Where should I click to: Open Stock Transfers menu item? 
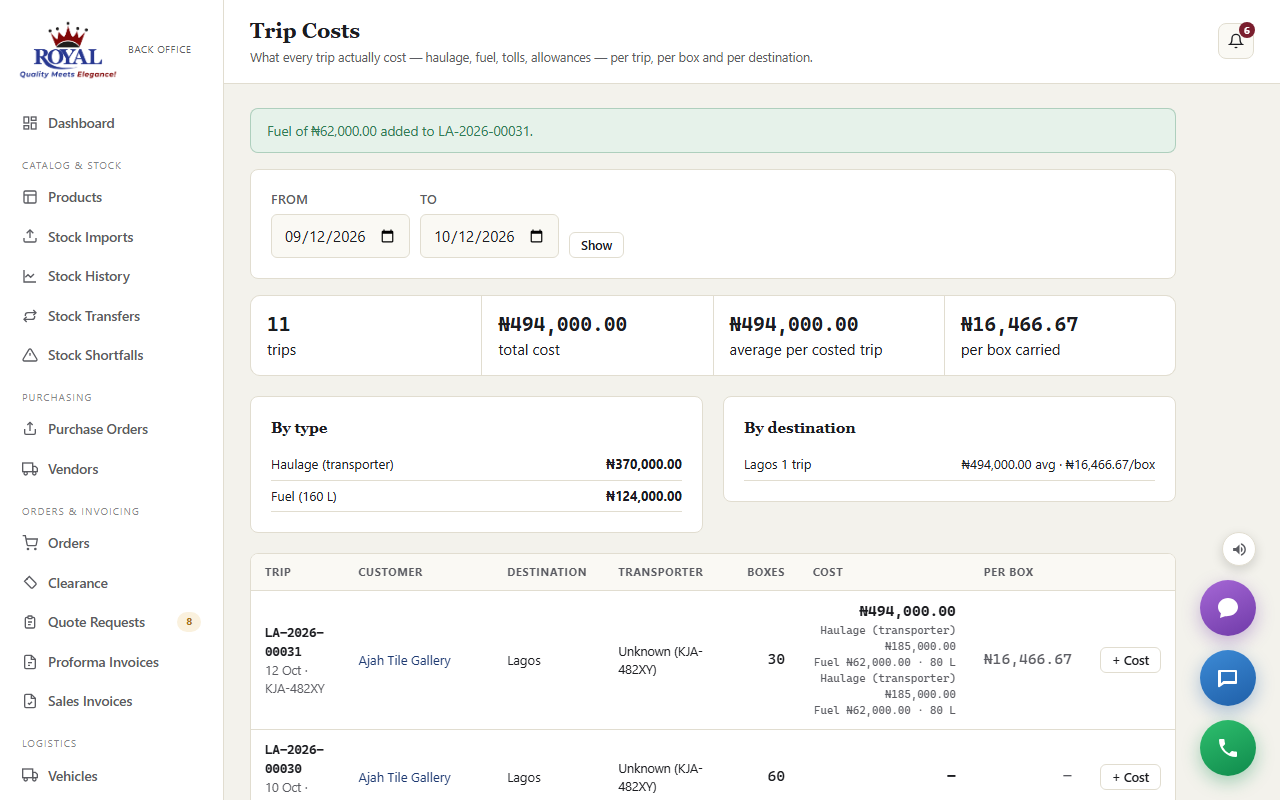coord(111,316)
